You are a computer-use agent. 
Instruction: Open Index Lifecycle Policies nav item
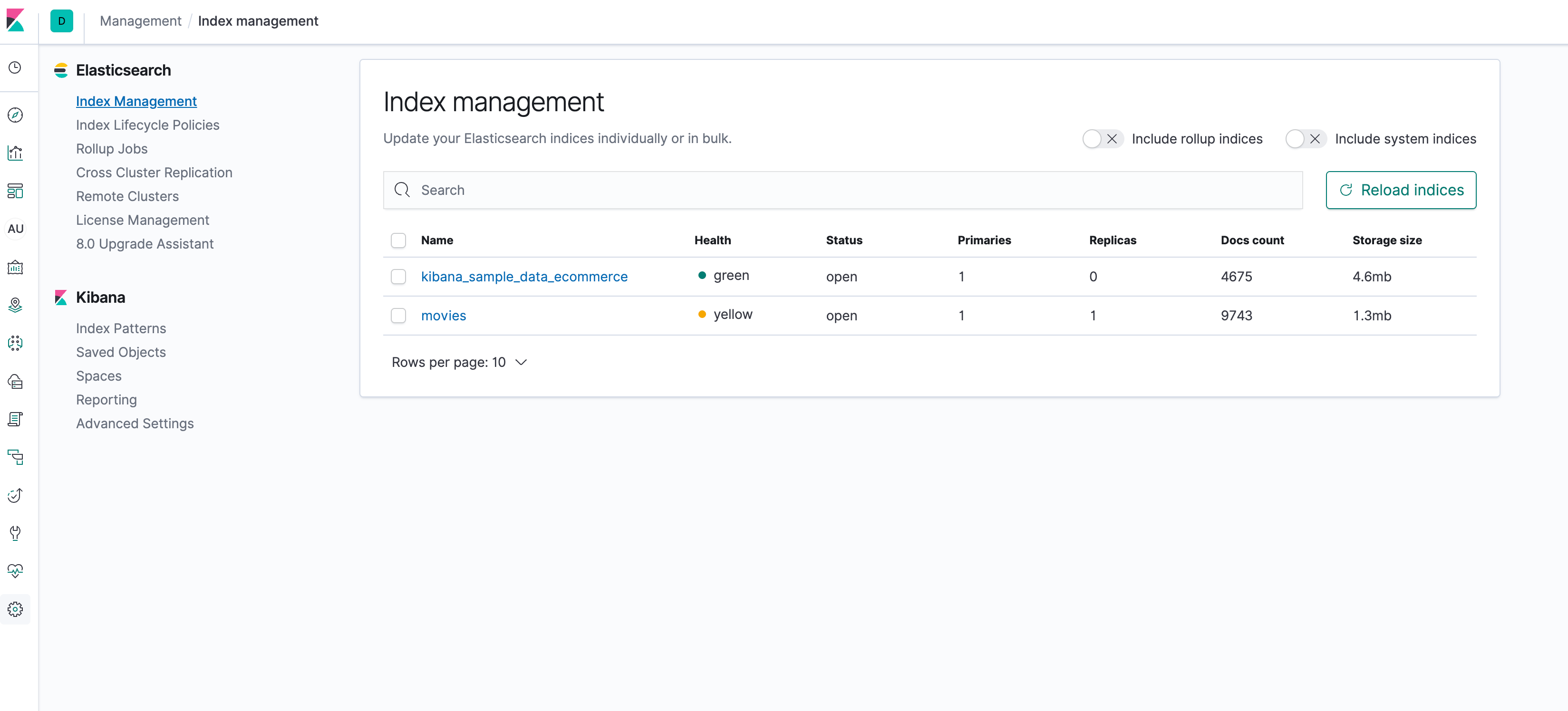(148, 125)
